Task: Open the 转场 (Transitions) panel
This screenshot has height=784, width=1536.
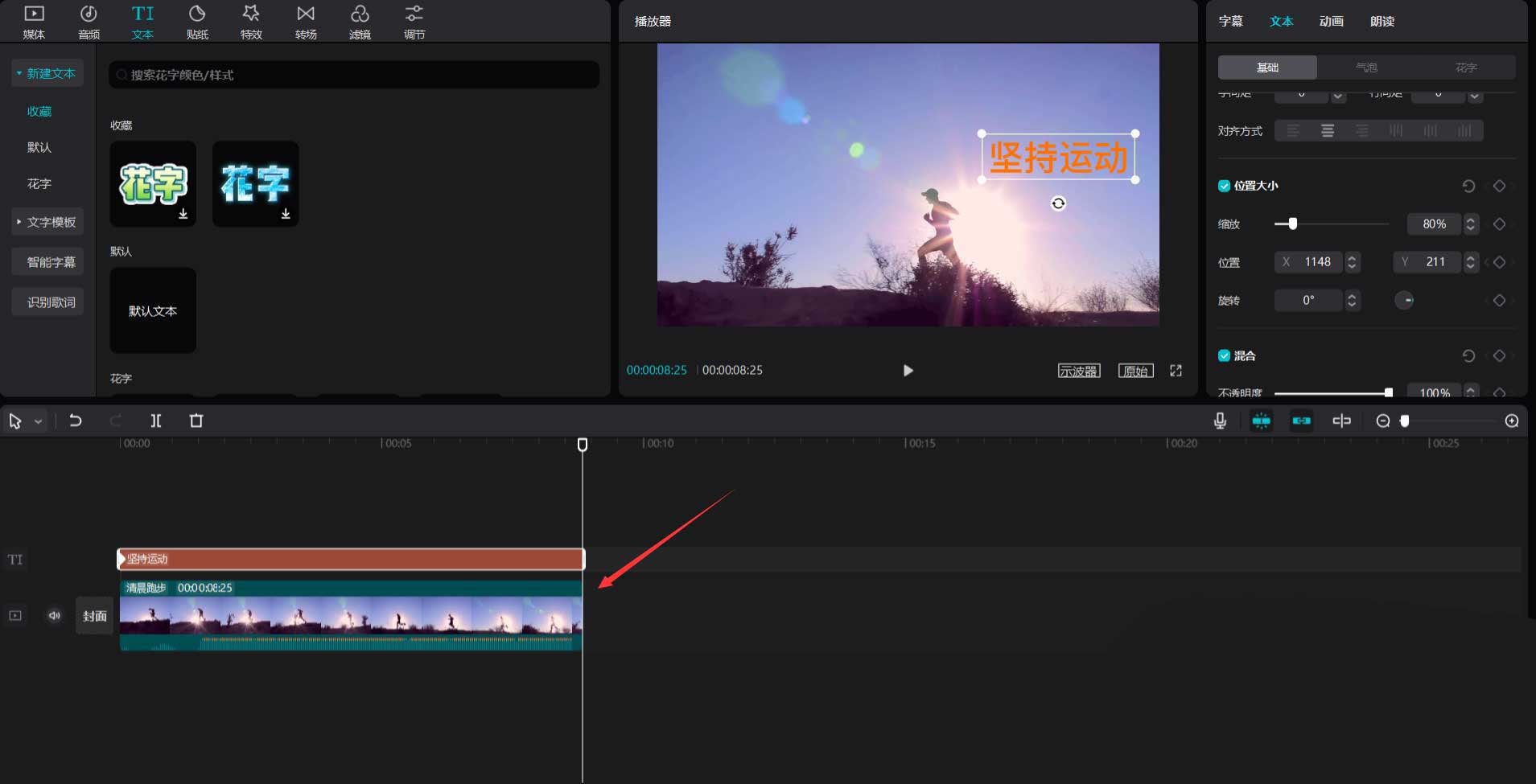Action: (x=305, y=21)
